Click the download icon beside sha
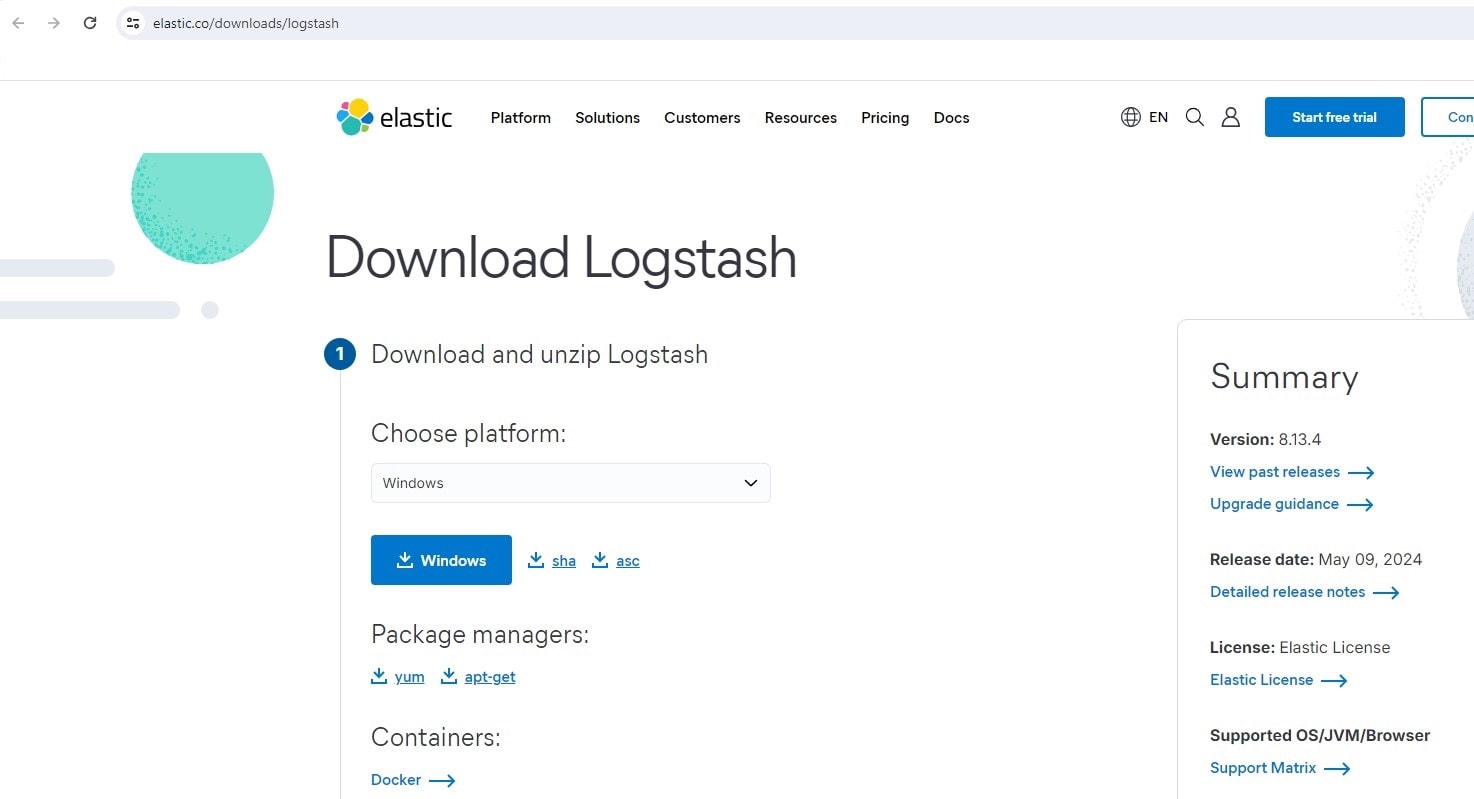This screenshot has width=1474, height=799. point(536,560)
